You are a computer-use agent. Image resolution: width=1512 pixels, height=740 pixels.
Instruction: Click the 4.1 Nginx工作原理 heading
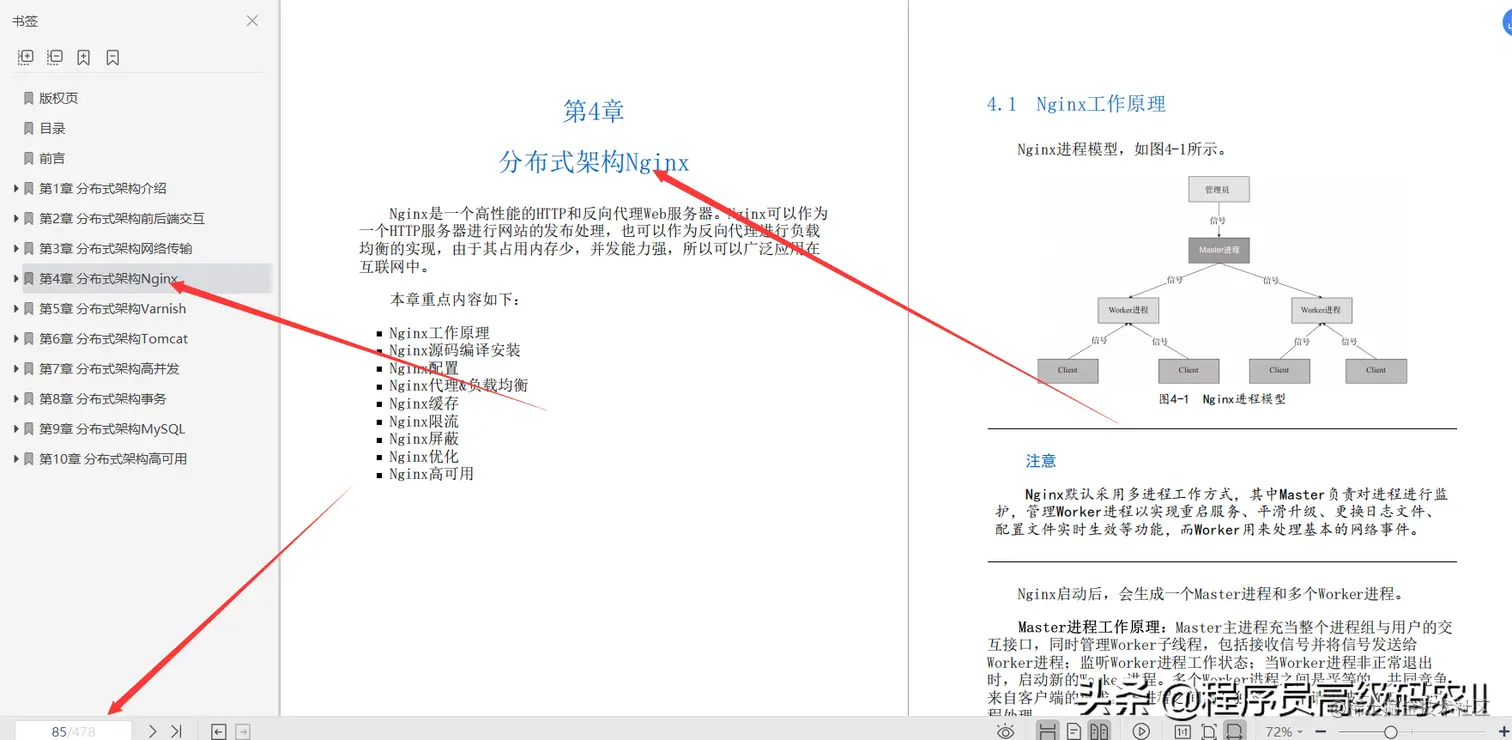[1076, 104]
